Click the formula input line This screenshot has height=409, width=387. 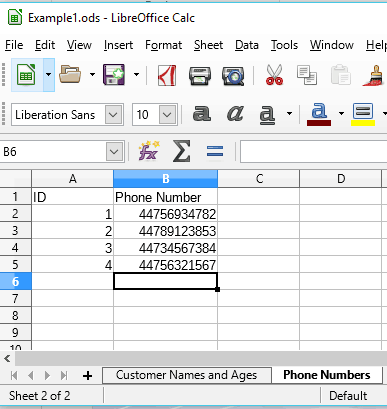pyautogui.click(x=313, y=152)
